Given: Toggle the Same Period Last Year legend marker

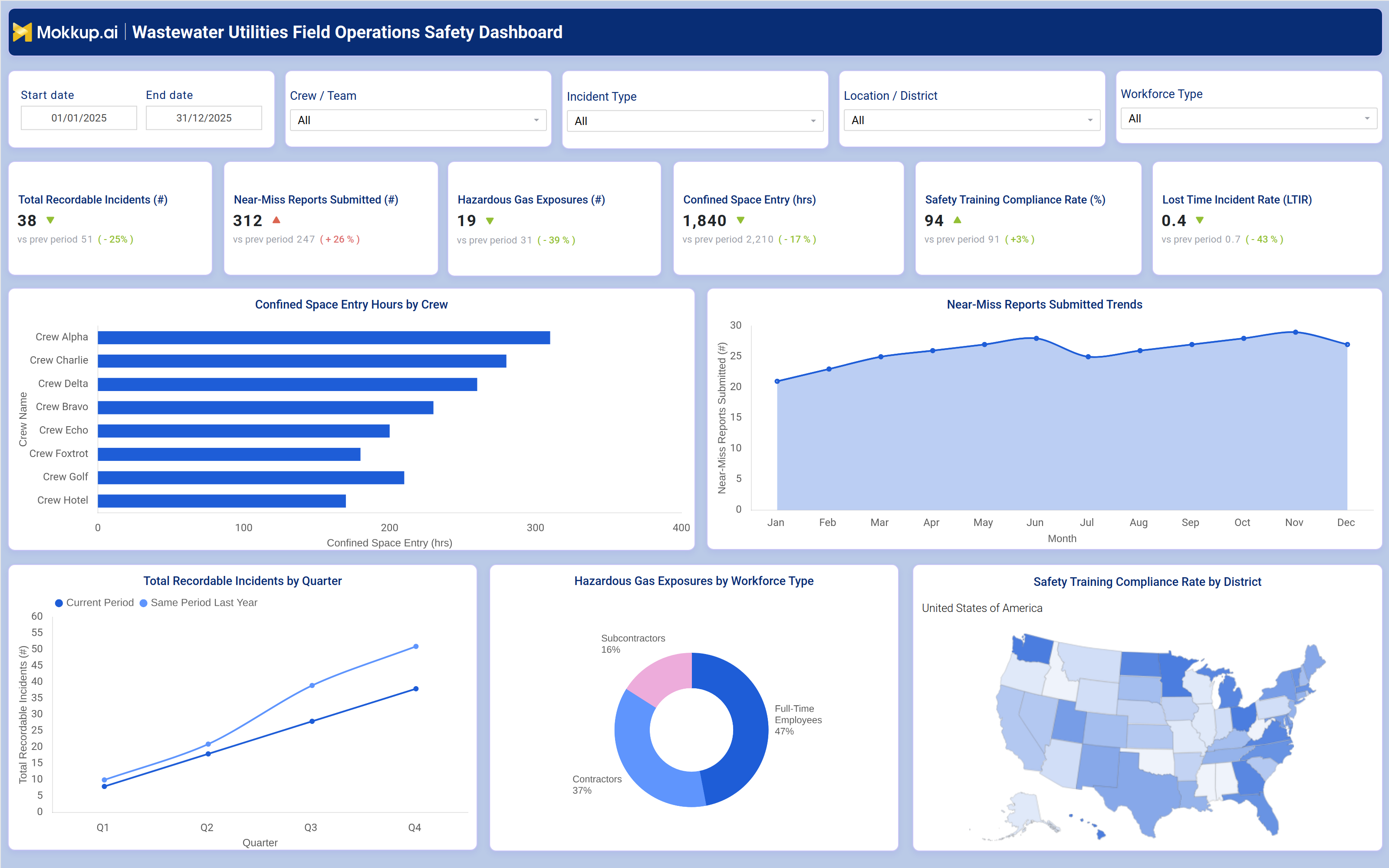Looking at the screenshot, I should [x=144, y=603].
